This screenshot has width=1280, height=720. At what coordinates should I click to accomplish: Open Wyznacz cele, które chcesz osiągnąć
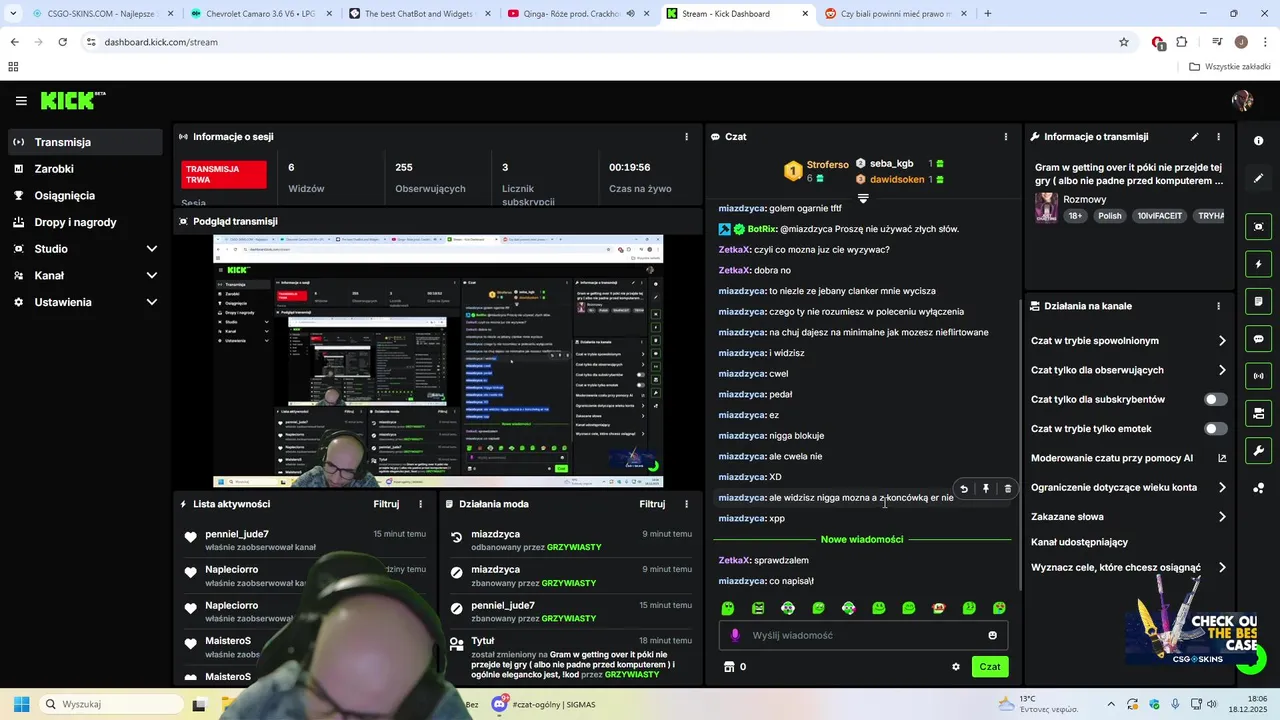(x=1129, y=567)
